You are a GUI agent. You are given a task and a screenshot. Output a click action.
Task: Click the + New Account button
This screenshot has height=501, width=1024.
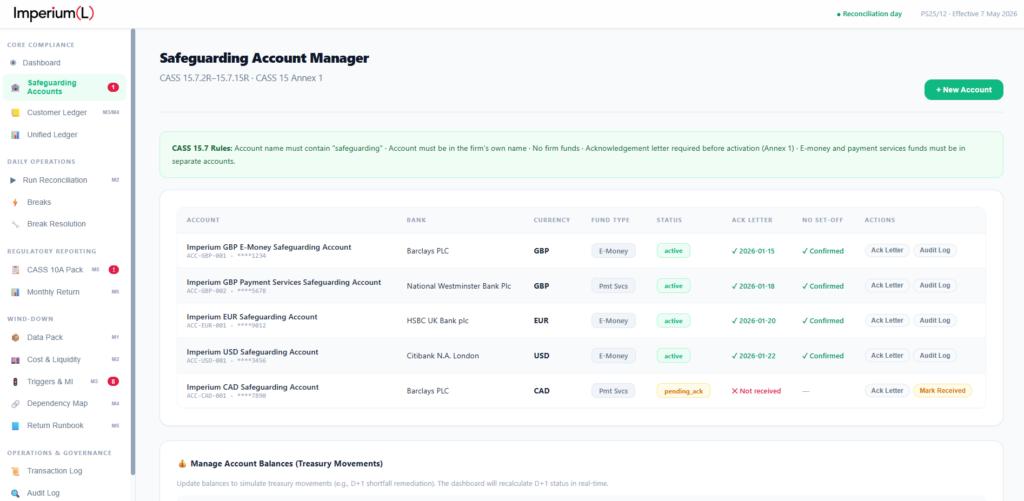[x=963, y=89]
